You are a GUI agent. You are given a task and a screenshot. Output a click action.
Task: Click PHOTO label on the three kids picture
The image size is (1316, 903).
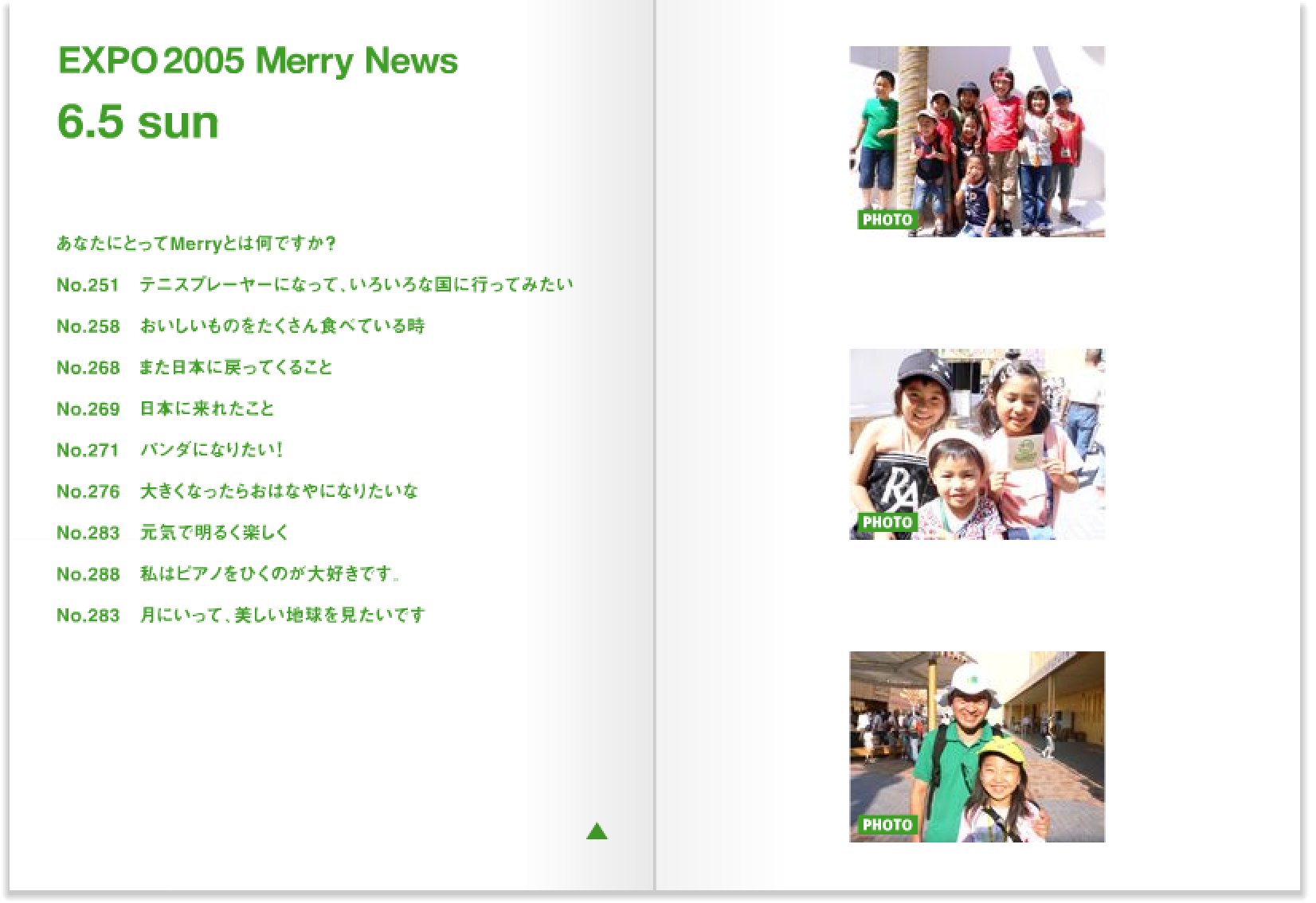point(887,522)
